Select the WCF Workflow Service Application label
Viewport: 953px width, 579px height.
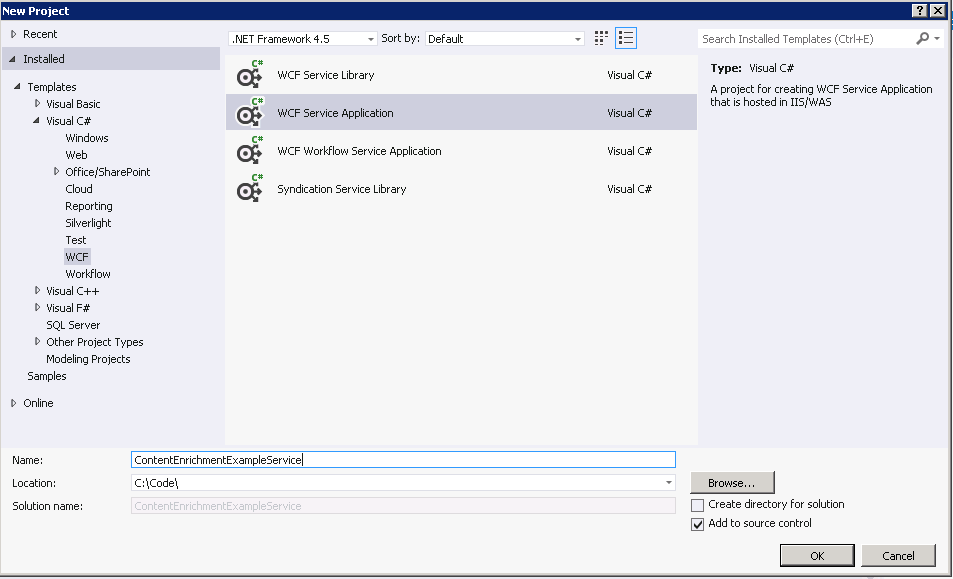(x=359, y=151)
